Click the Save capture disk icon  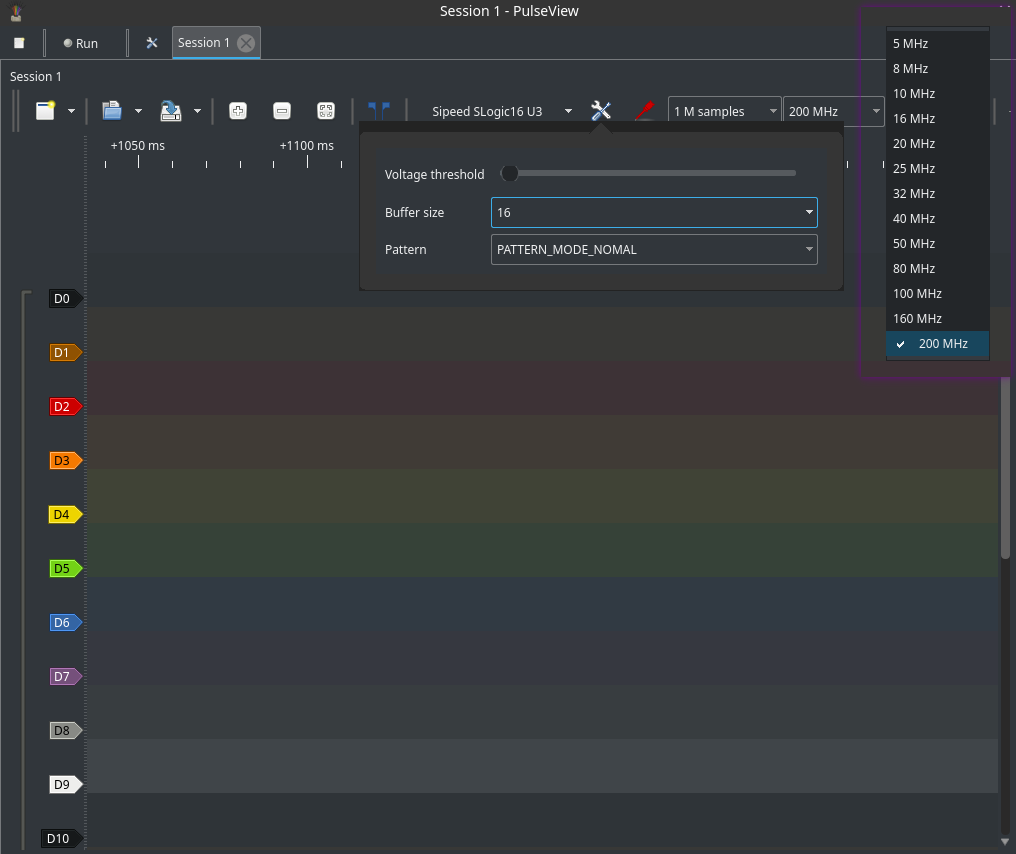171,111
